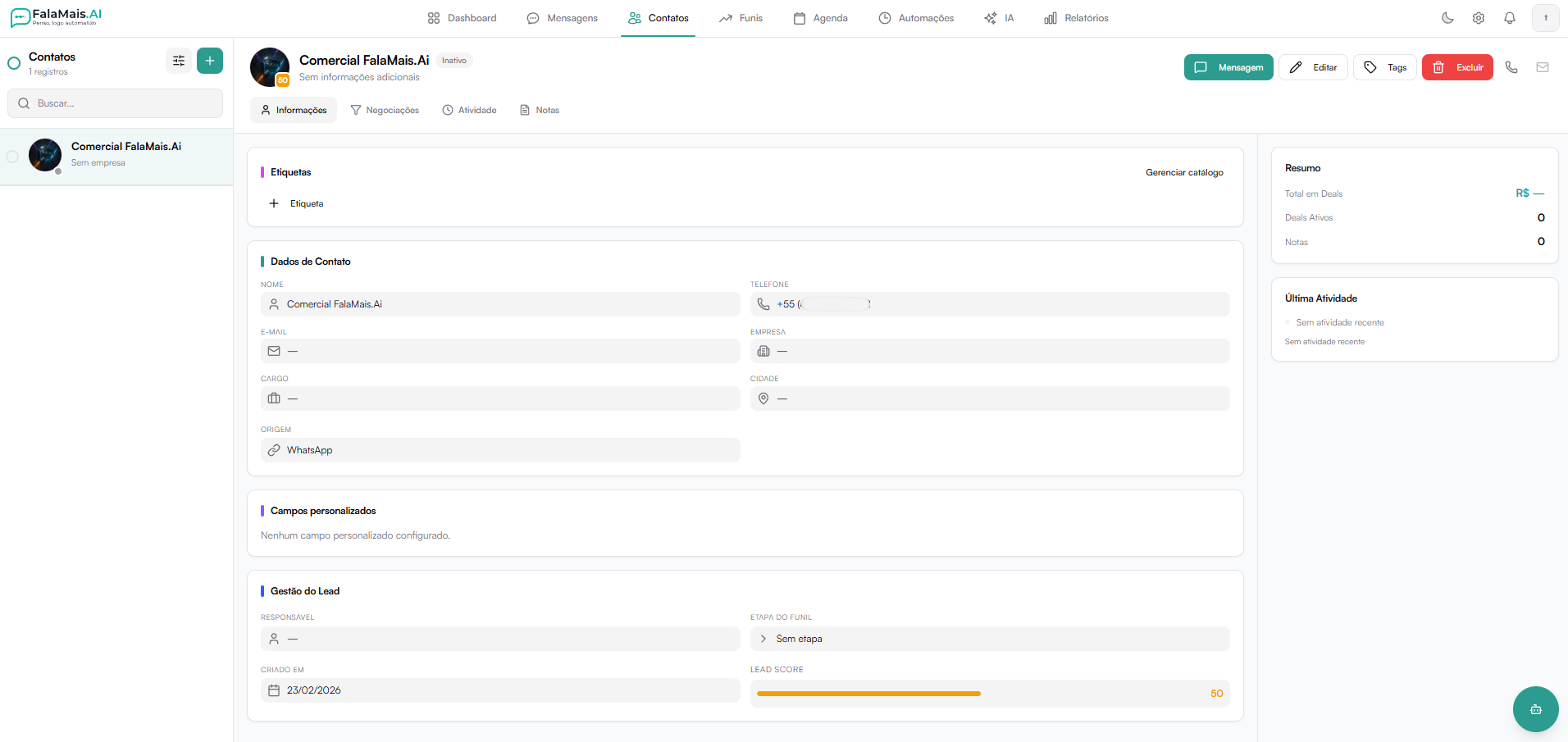This screenshot has width=1568, height=742.
Task: Add new contact with plus button
Action: click(210, 61)
